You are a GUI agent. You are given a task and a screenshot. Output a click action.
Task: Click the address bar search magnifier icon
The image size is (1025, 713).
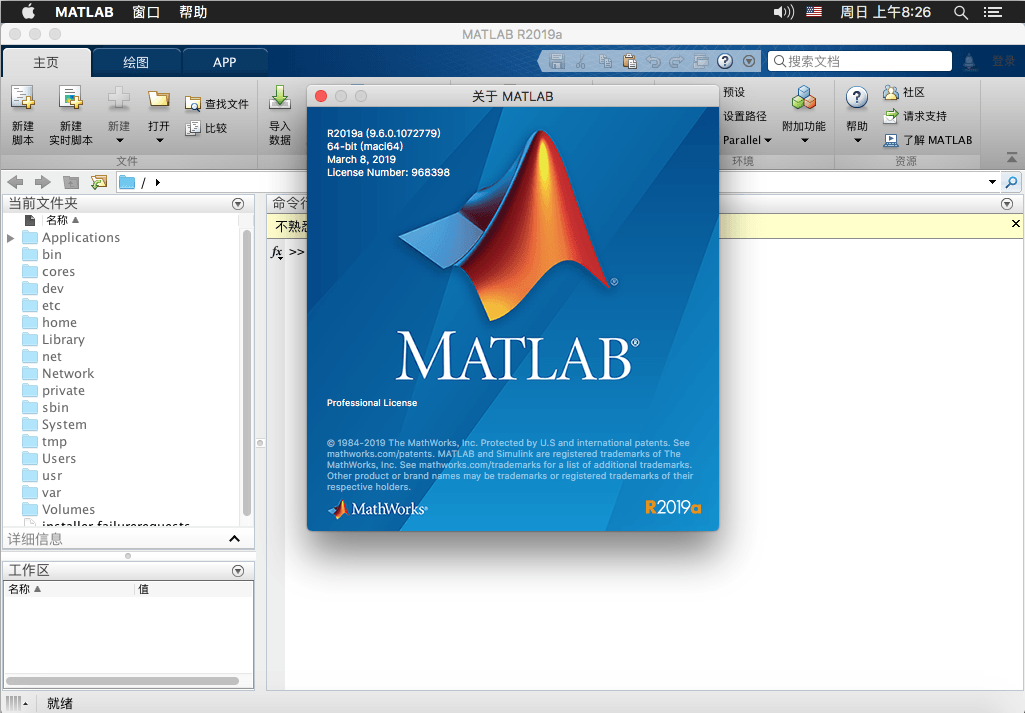(x=1011, y=182)
